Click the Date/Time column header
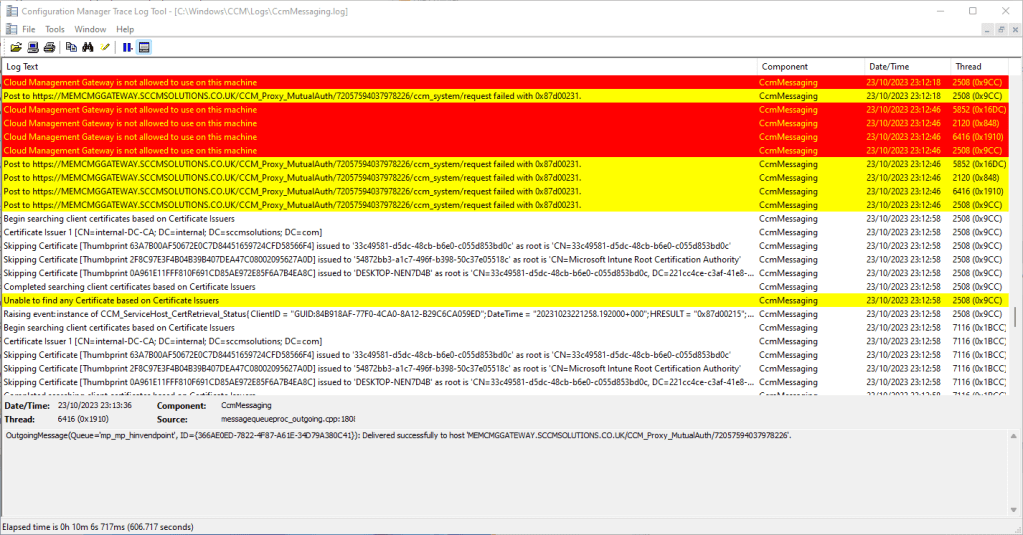Screen dimensions: 1023x535 [x=888, y=67]
